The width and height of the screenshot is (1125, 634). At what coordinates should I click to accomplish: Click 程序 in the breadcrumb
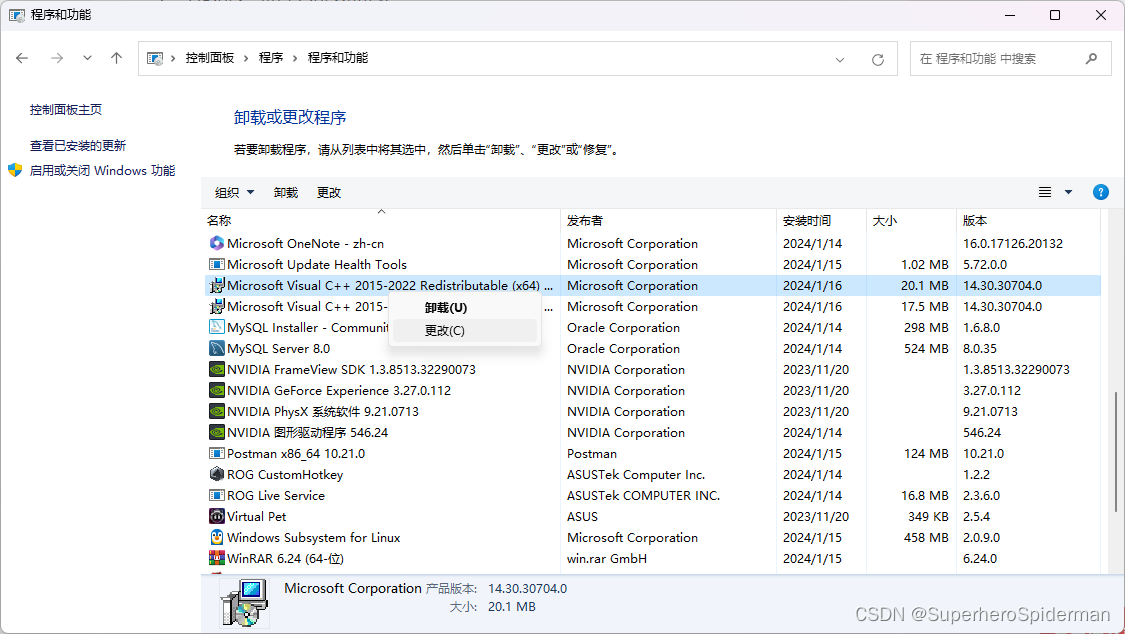point(270,58)
